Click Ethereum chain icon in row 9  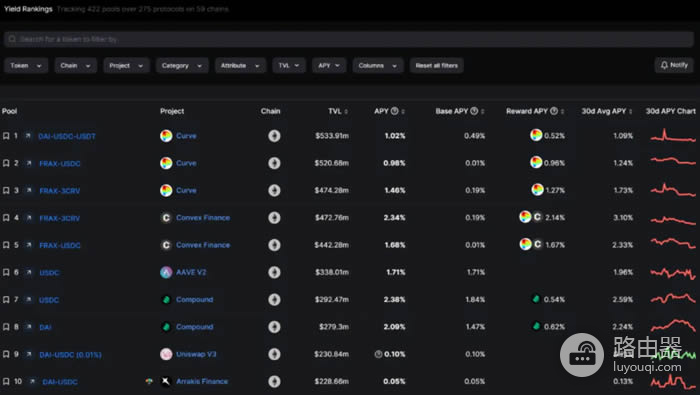[274, 354]
